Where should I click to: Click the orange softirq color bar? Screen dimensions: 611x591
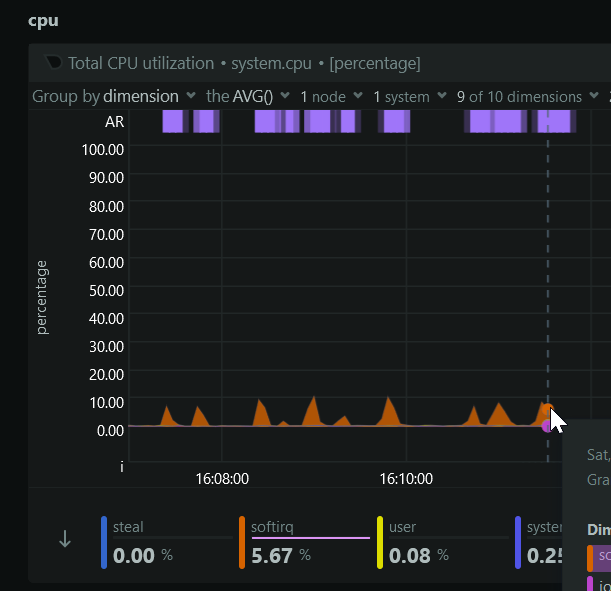point(242,542)
